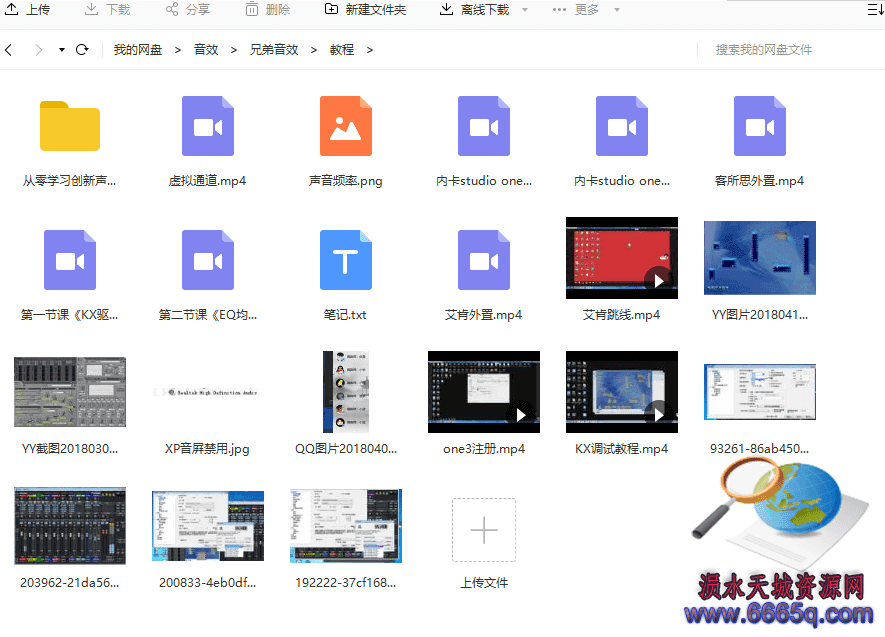Click the 教程 breadcrumb
This screenshot has width=885, height=637.
[x=342, y=50]
